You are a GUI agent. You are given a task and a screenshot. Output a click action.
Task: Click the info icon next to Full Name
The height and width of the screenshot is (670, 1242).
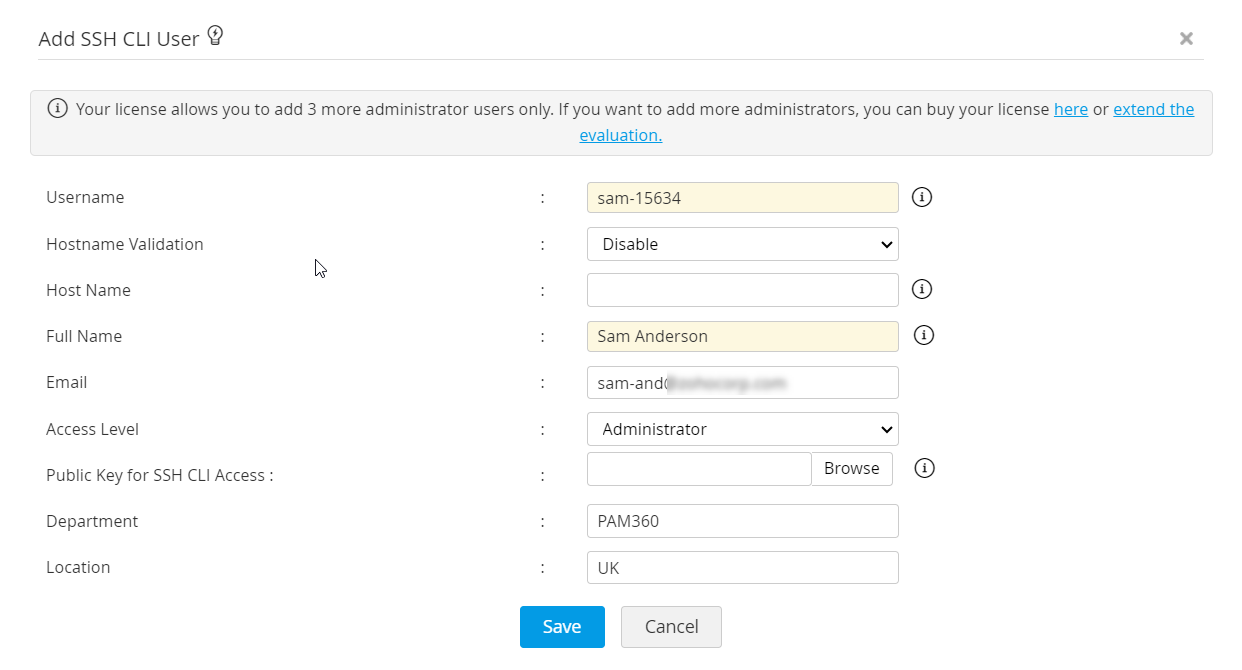(x=924, y=335)
